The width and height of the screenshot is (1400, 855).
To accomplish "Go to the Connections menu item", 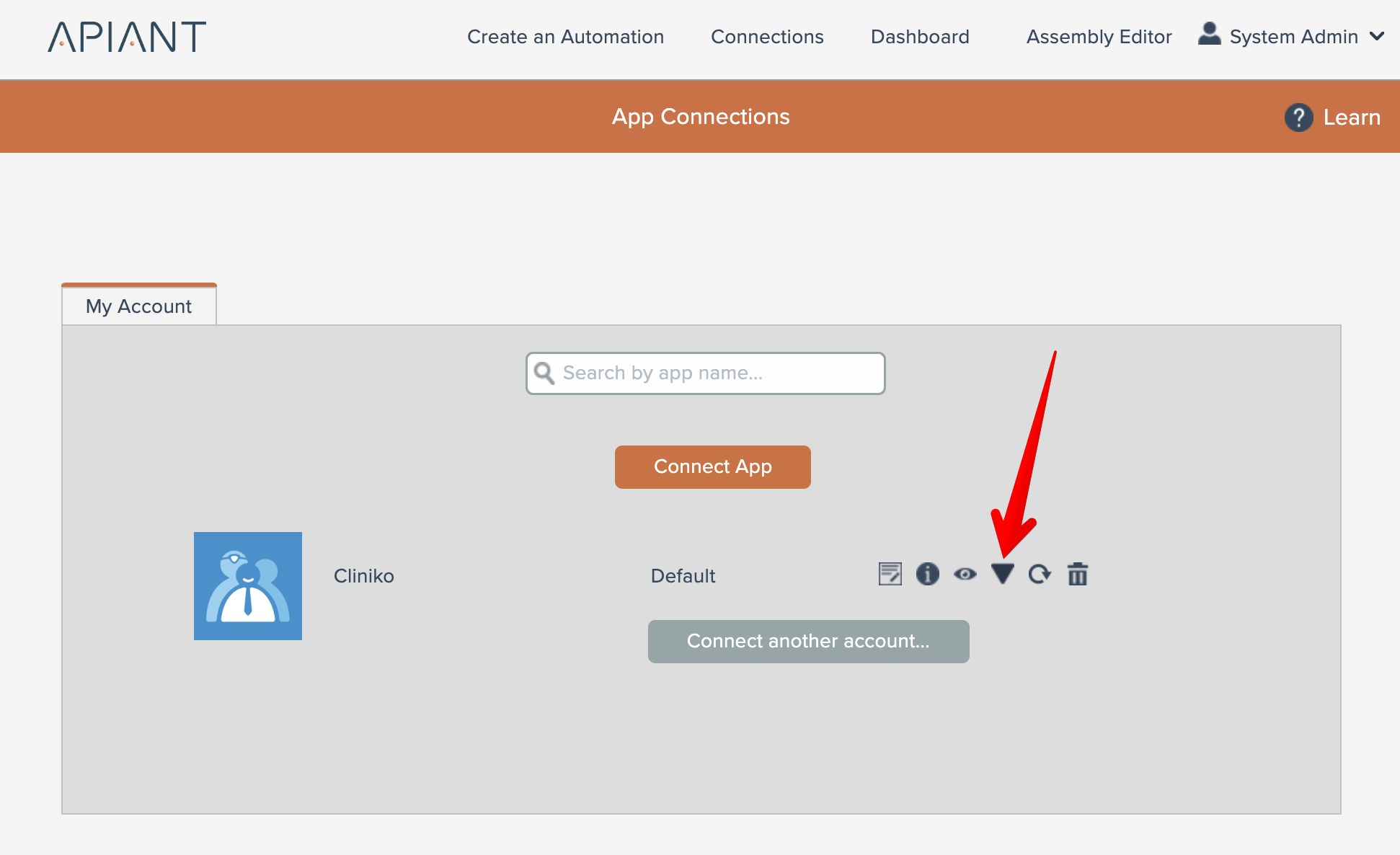I will click(x=767, y=37).
